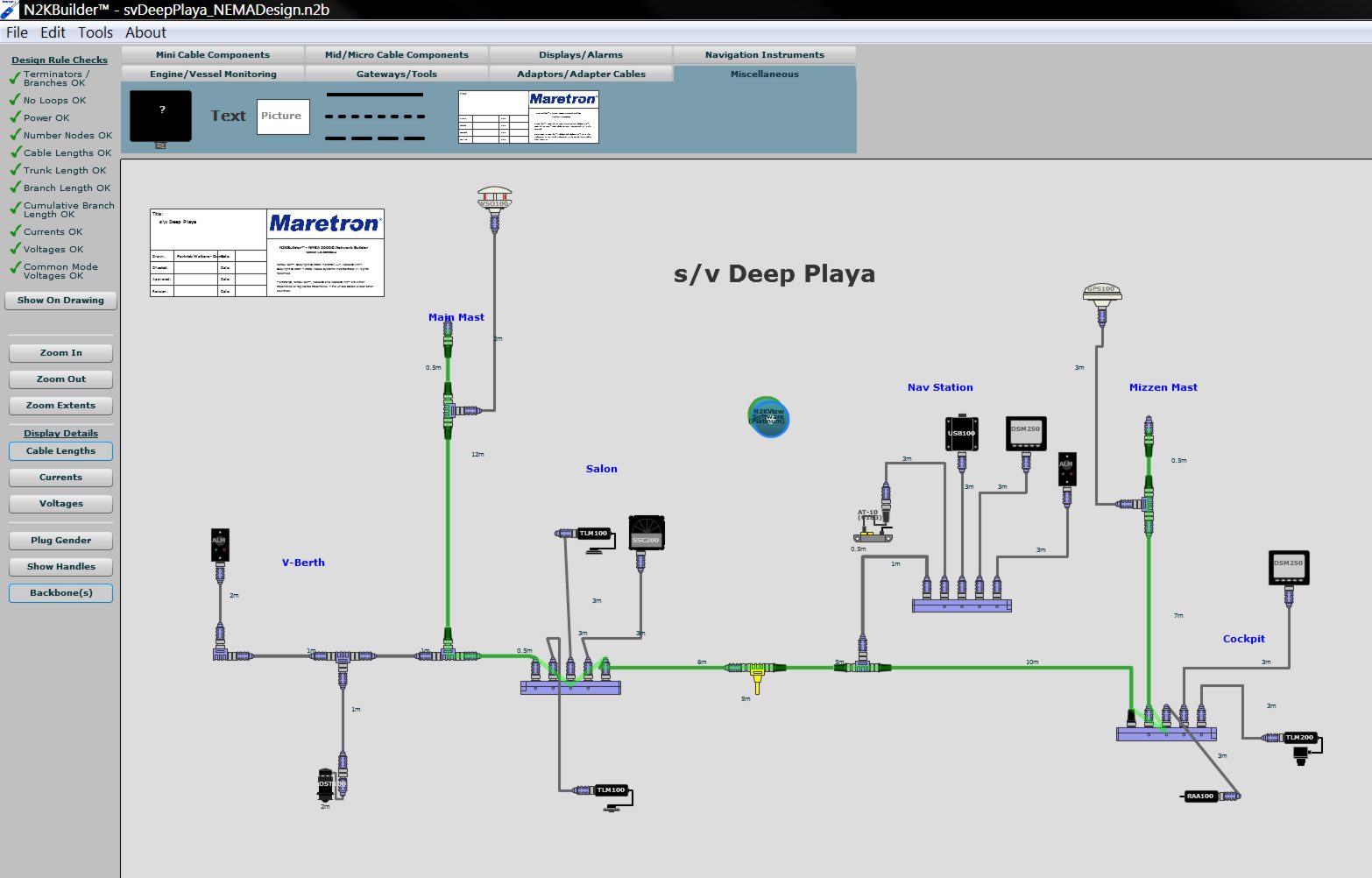
Task: Click the WSO100 weather sensor on the Main Mast
Action: tap(494, 199)
